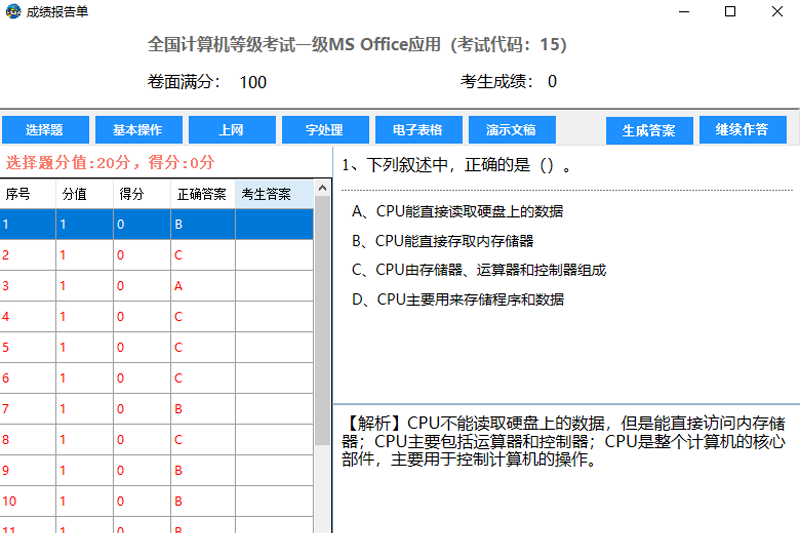The image size is (800, 533).
Task: Select question row 7 in table
Action: 157,409
